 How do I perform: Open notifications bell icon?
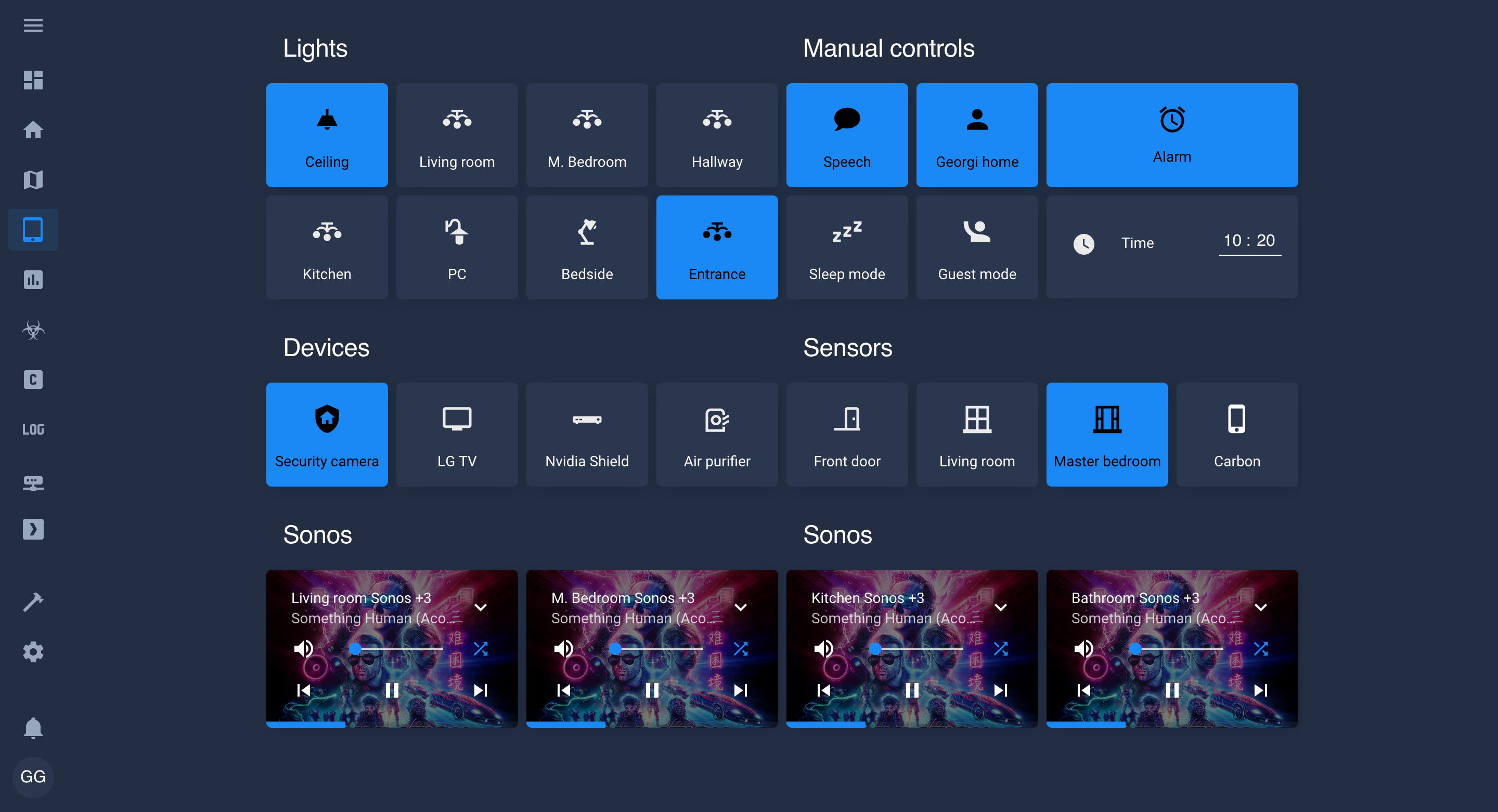[x=33, y=727]
